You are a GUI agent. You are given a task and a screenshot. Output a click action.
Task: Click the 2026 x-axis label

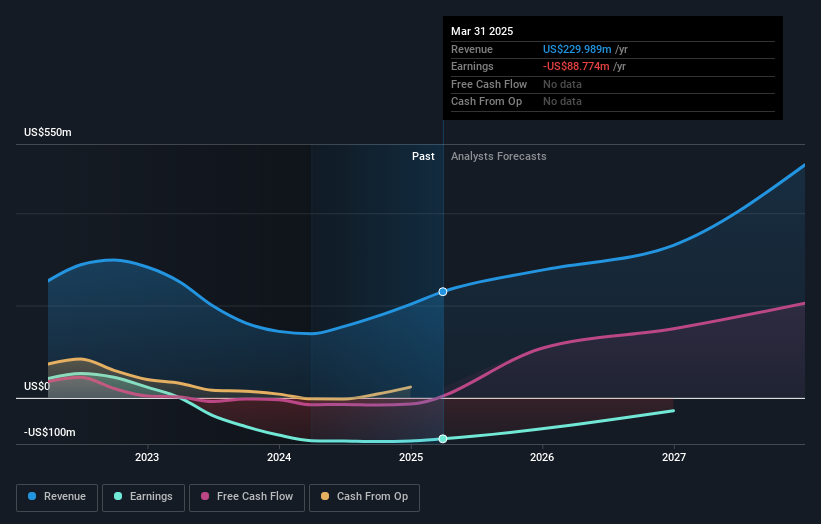542,457
